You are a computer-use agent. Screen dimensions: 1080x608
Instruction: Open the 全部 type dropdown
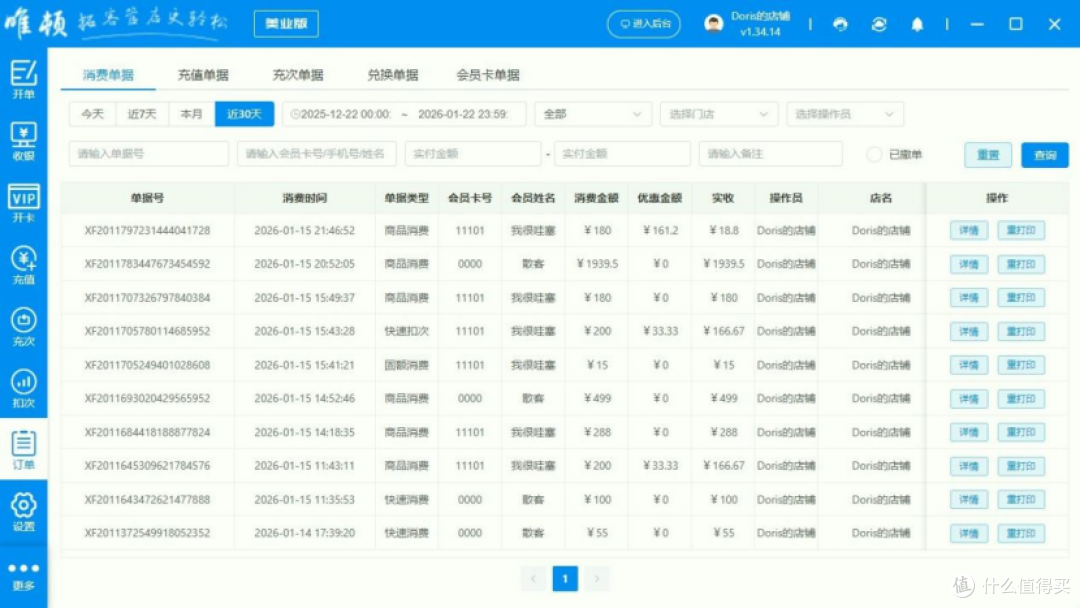(x=593, y=114)
